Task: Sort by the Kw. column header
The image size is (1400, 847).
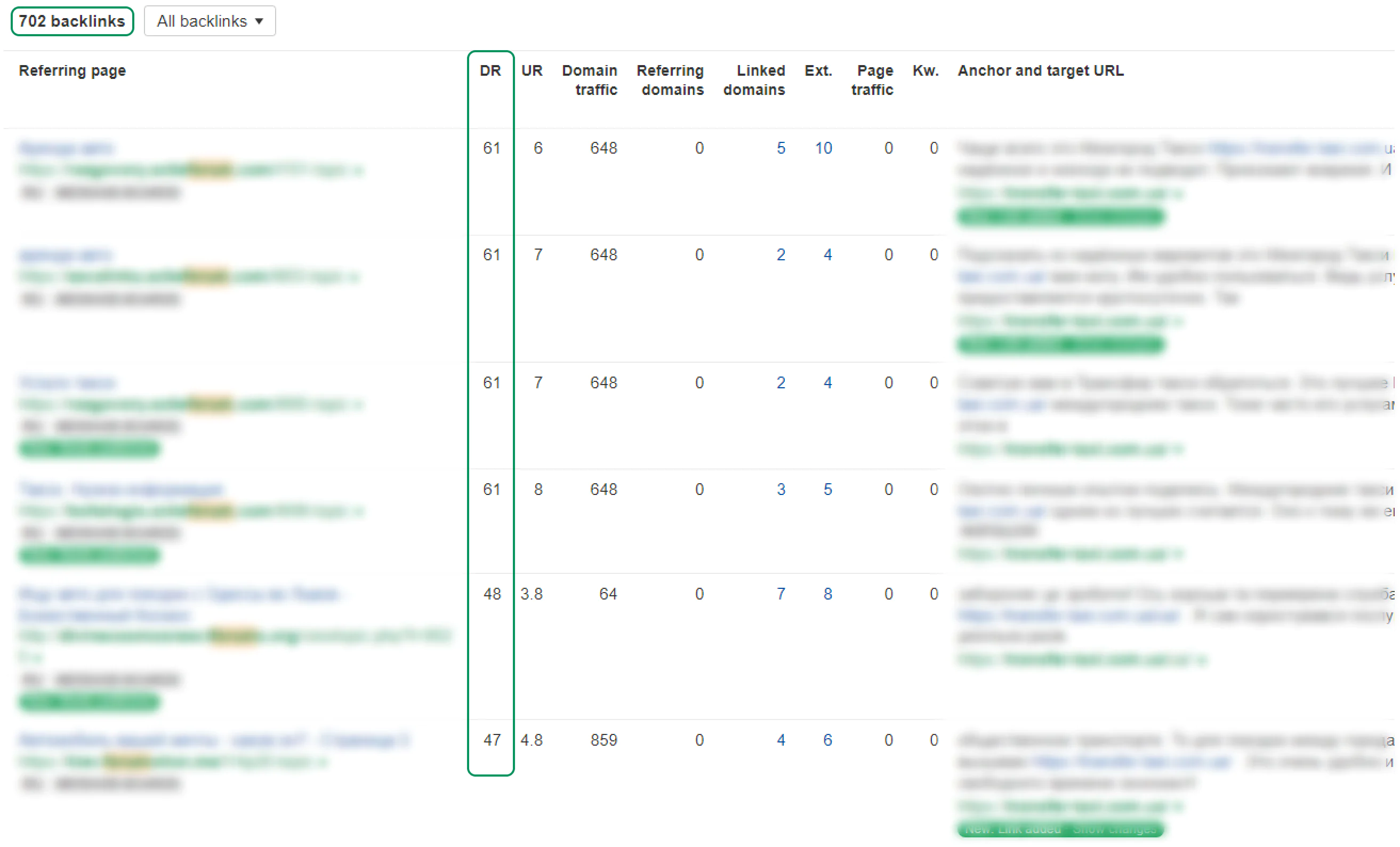Action: [x=925, y=70]
